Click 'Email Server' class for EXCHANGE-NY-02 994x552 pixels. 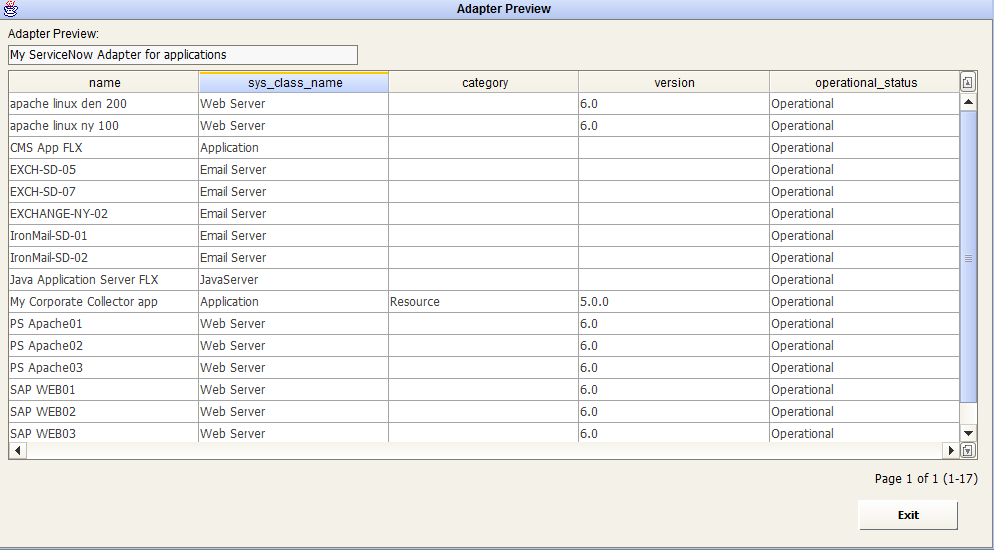[294, 214]
